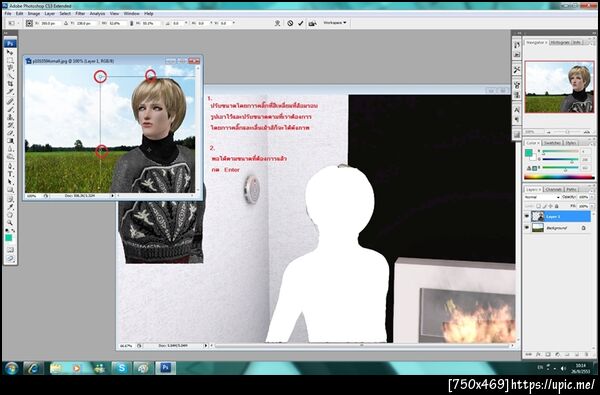Screen dimensions: 600x395
Task: Click the reference point locator icon
Action: tap(29, 23)
